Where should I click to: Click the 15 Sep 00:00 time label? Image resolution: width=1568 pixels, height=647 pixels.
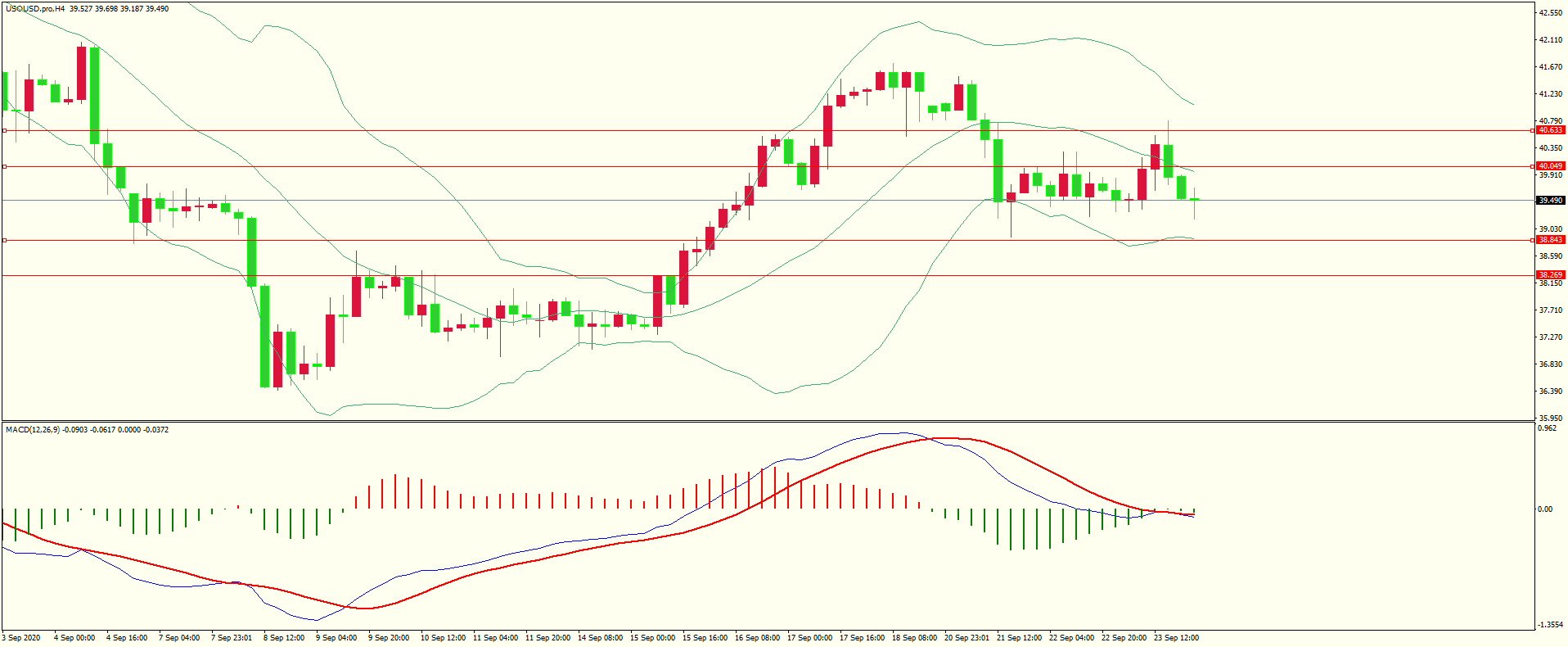[x=652, y=638]
